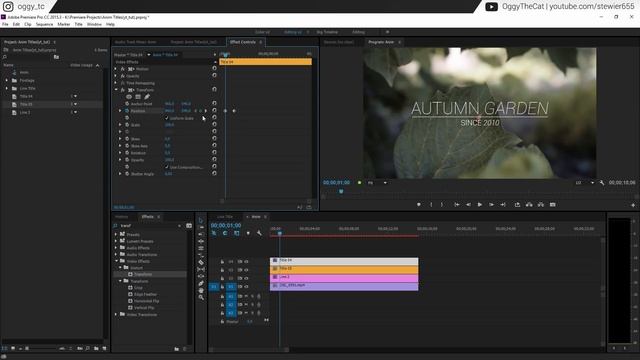Go to In point in Program Monitor
Viewport: 640px width, 360px height.
(x=457, y=204)
